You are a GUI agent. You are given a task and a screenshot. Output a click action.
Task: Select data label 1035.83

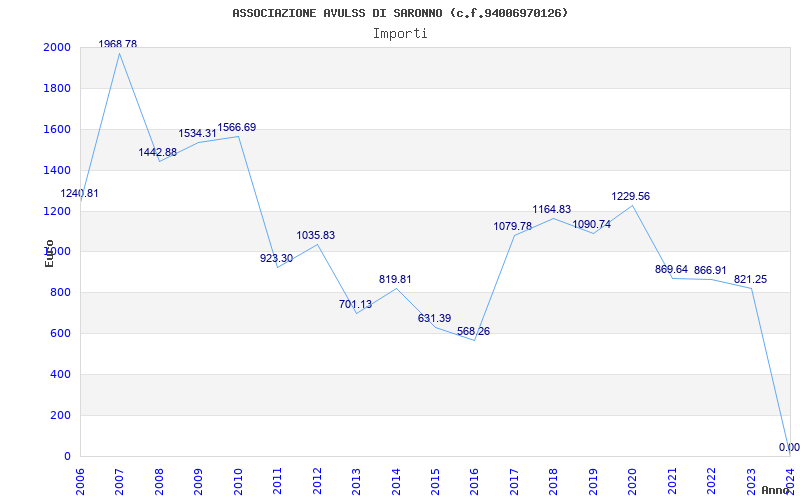point(316,235)
